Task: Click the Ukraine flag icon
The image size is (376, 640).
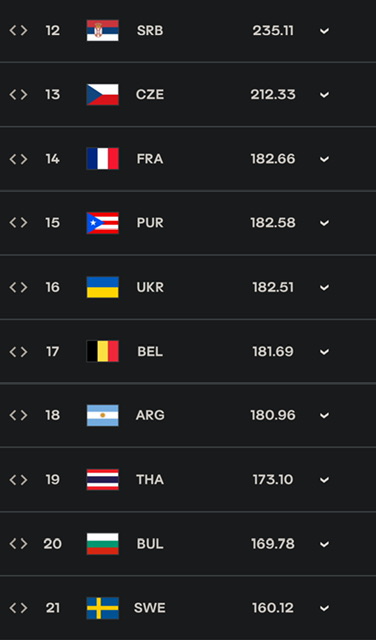Action: click(102, 287)
